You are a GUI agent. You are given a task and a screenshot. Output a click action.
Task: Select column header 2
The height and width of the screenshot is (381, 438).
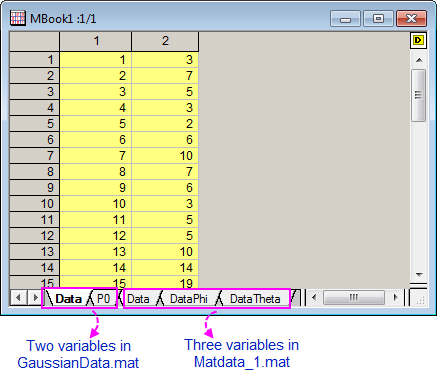pyautogui.click(x=165, y=42)
